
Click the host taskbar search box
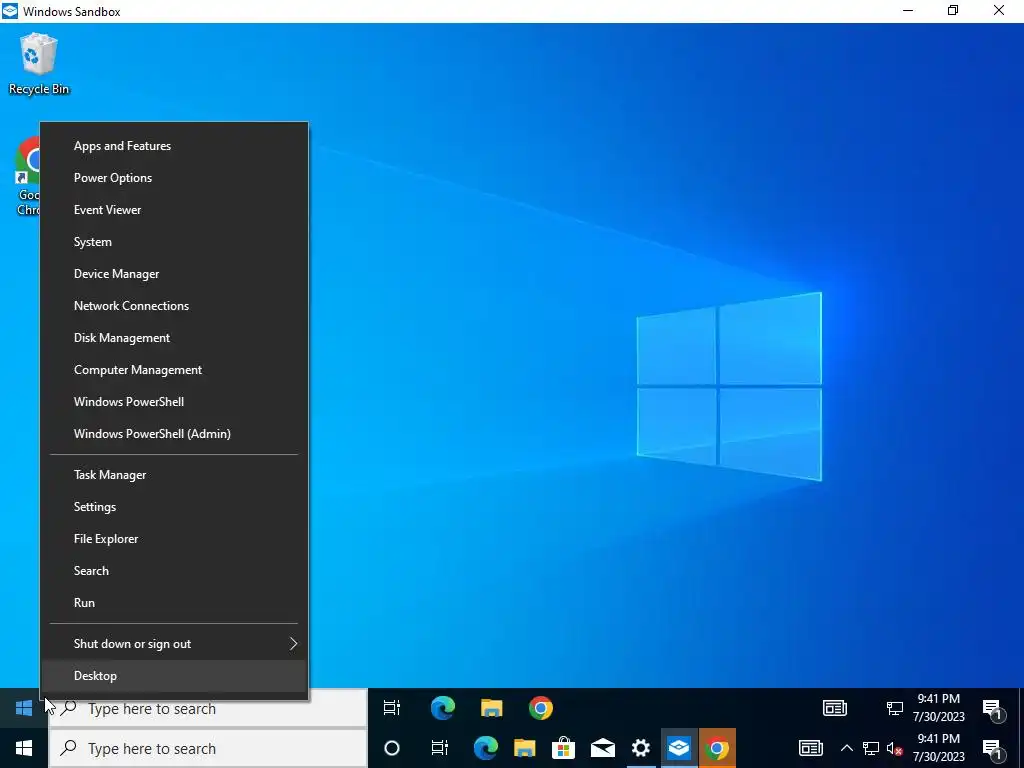(208, 748)
